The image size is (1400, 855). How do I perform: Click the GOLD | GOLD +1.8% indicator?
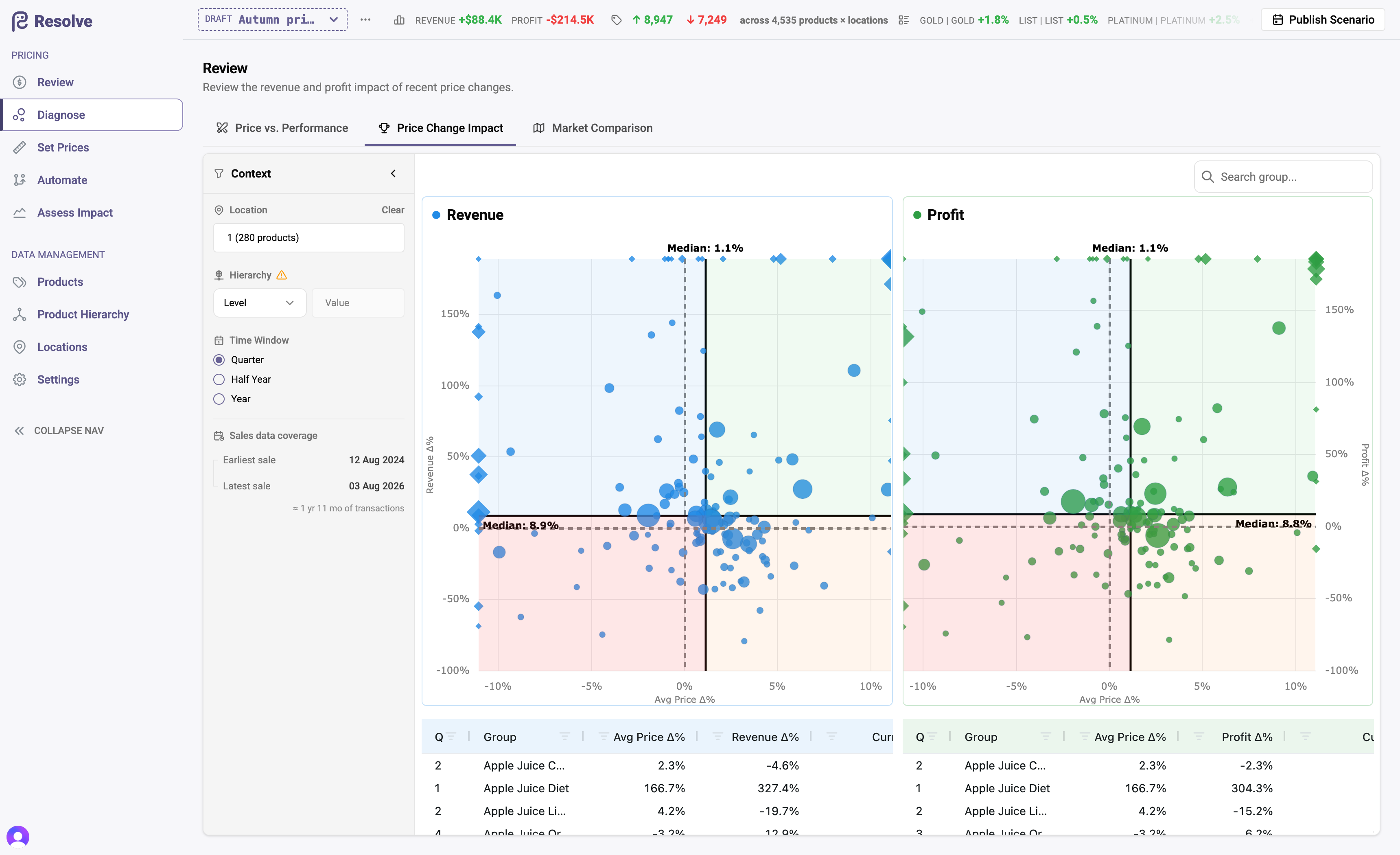(x=964, y=20)
